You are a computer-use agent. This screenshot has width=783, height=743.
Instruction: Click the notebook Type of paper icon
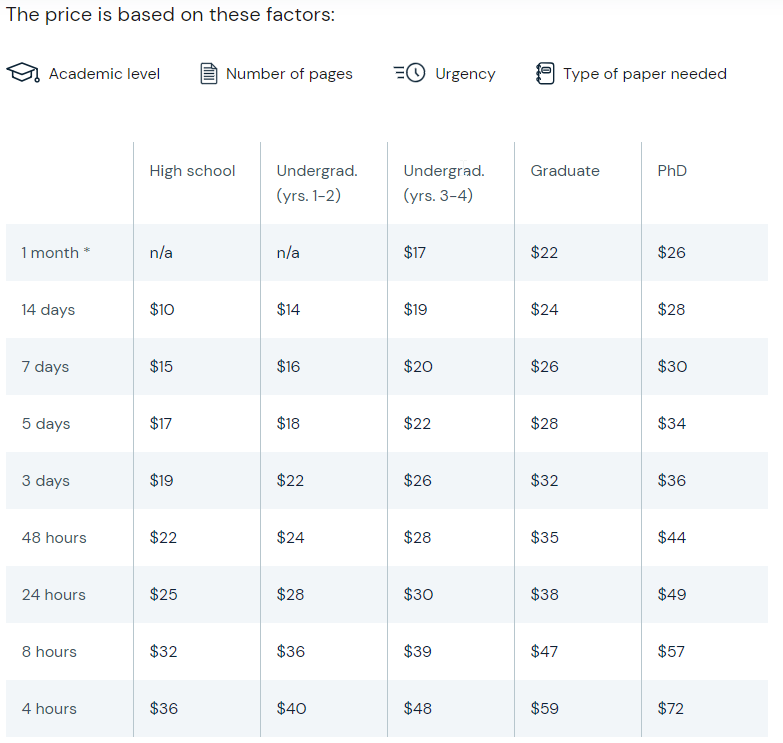(545, 73)
